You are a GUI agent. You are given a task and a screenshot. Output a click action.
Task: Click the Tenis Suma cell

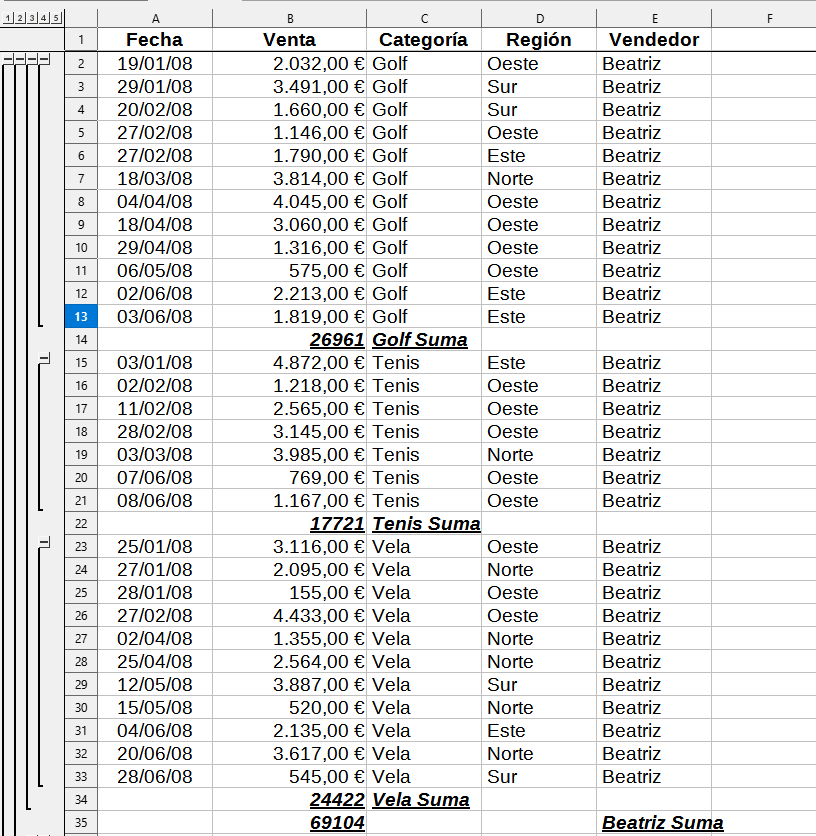tap(423, 523)
